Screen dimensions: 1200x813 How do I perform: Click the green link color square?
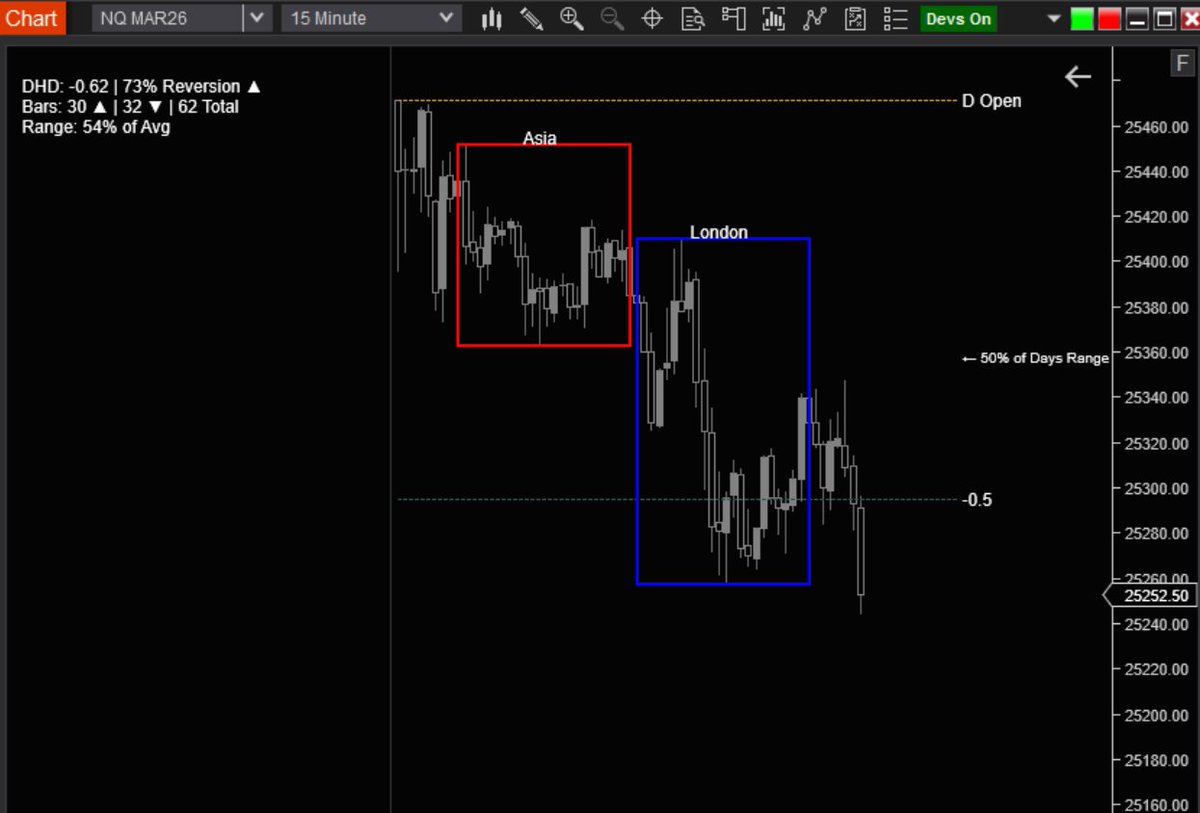pyautogui.click(x=1082, y=19)
